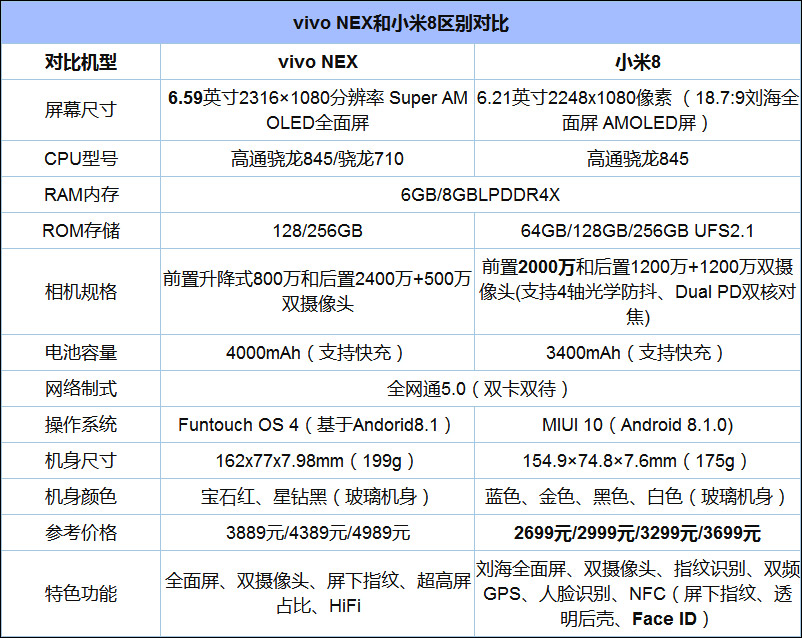Select the '屏幕尺寸' row label

coord(81,110)
